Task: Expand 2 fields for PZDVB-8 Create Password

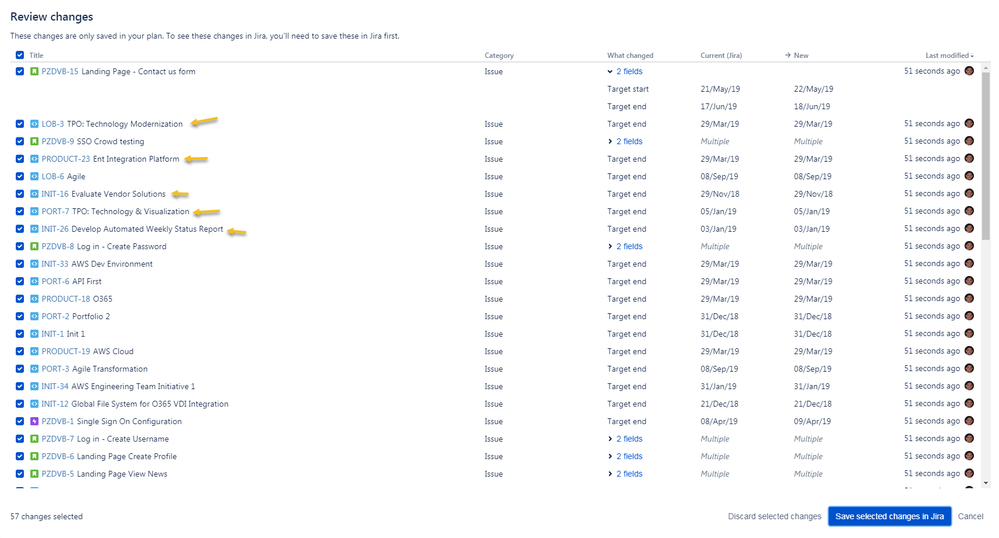Action: point(625,246)
